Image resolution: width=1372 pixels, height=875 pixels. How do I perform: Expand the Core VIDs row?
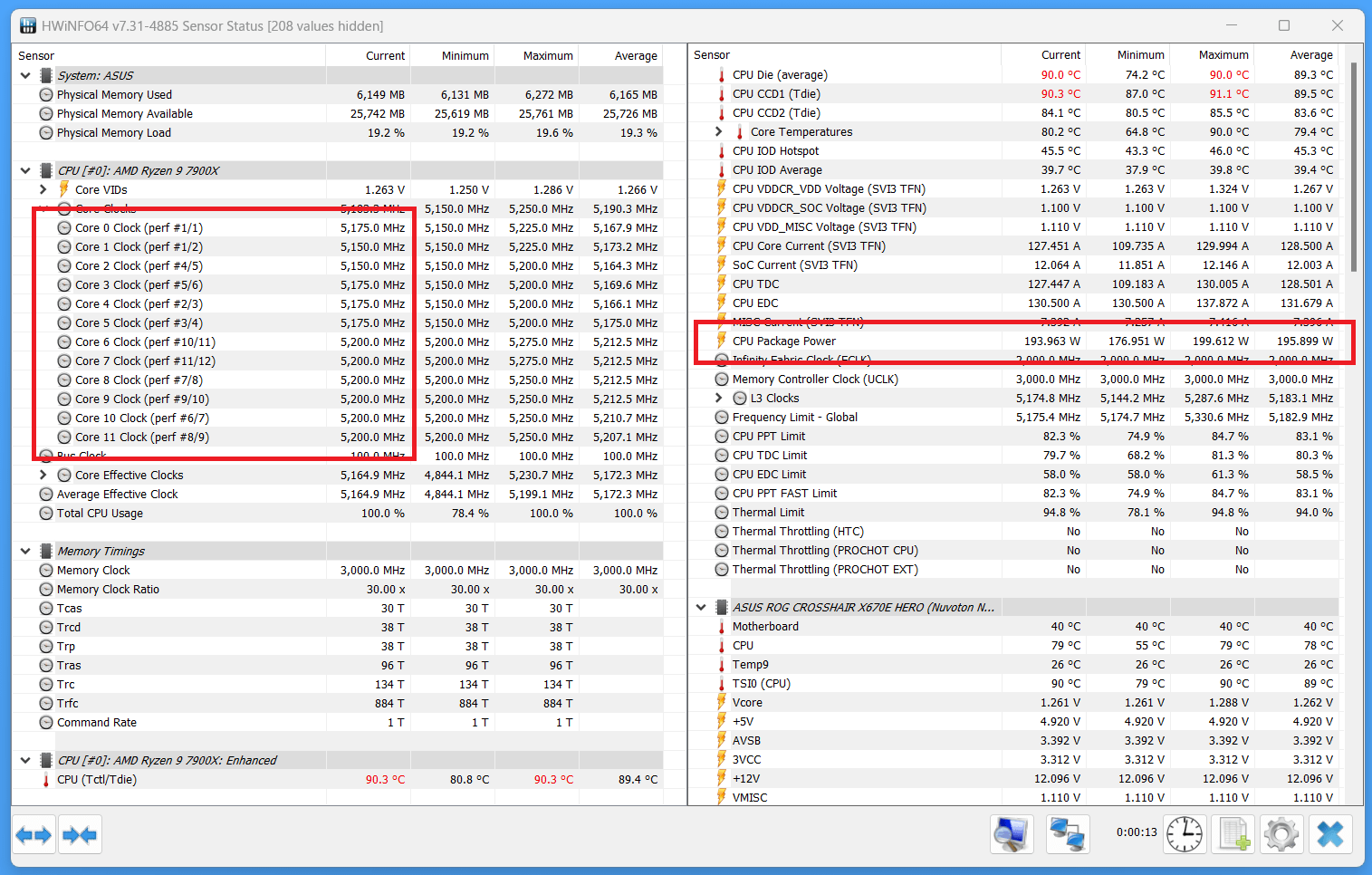point(43,190)
